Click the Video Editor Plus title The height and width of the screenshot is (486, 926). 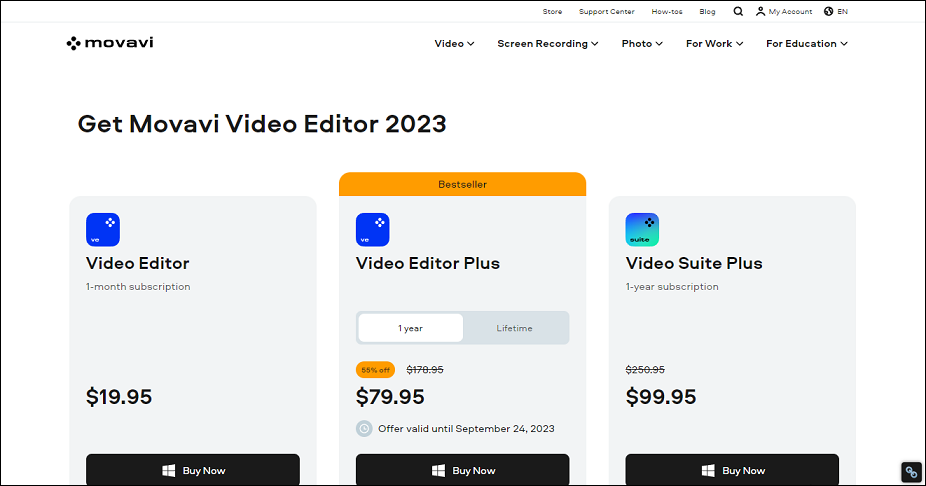[428, 263]
